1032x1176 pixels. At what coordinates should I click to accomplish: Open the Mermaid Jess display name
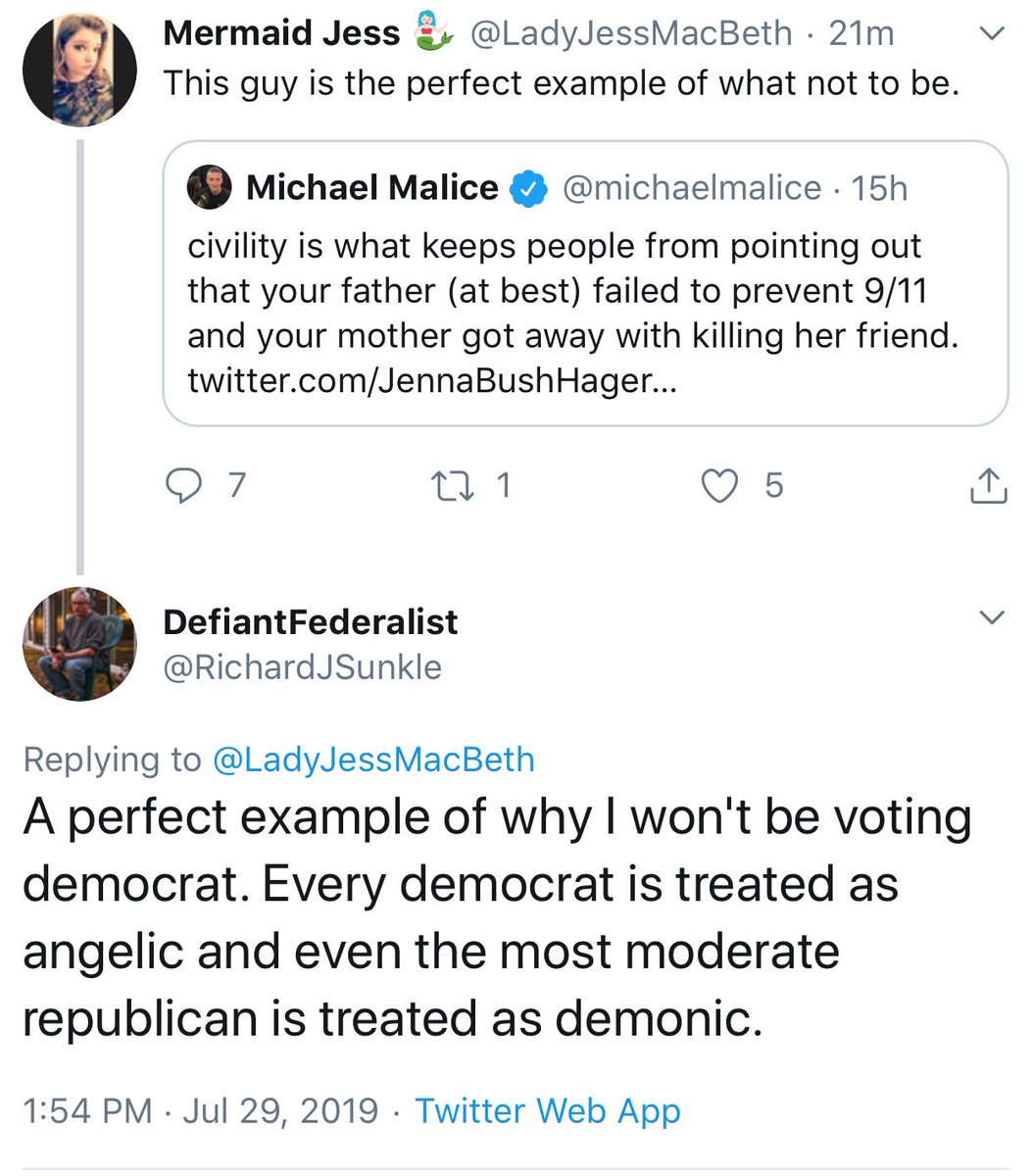click(281, 34)
